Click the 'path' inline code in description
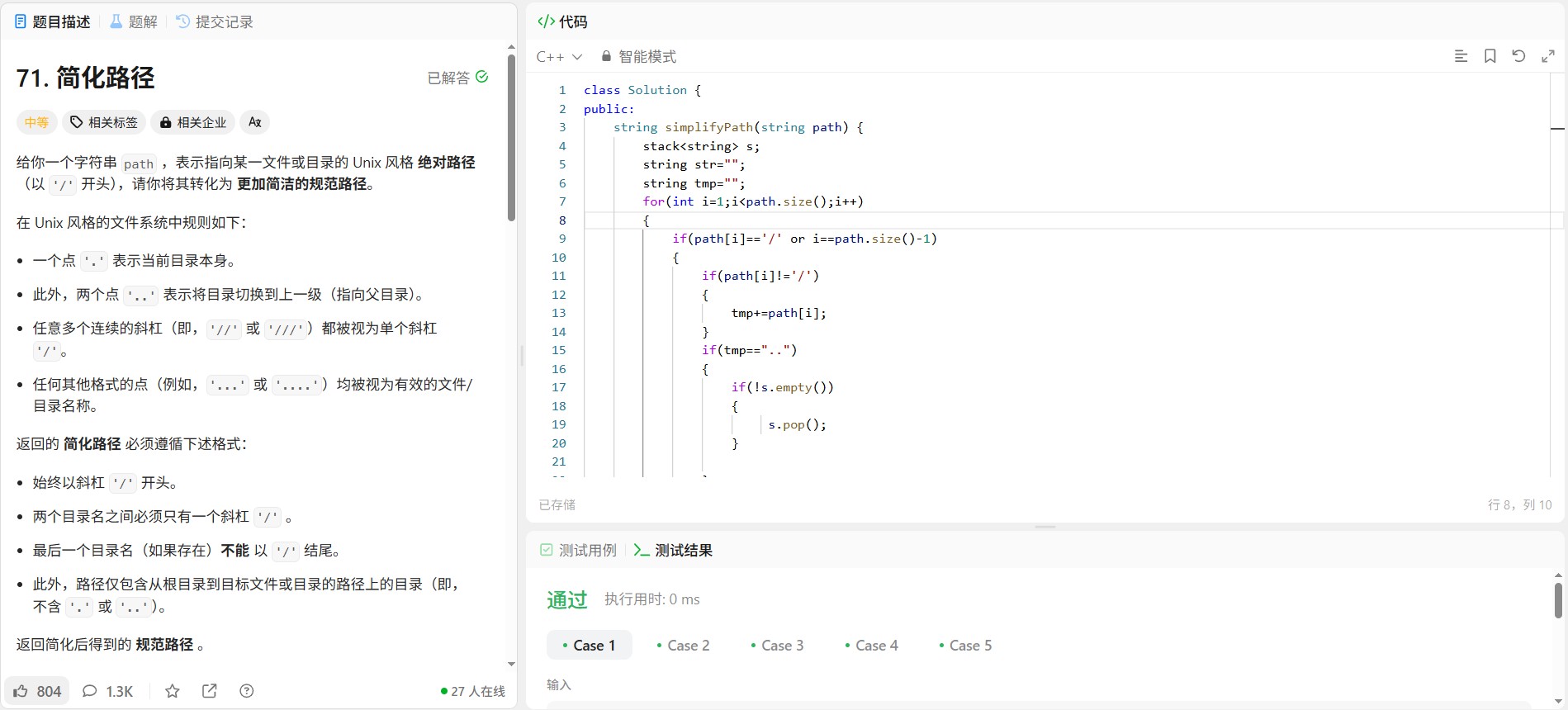Image resolution: width=1568 pixels, height=710 pixels. coord(139,163)
